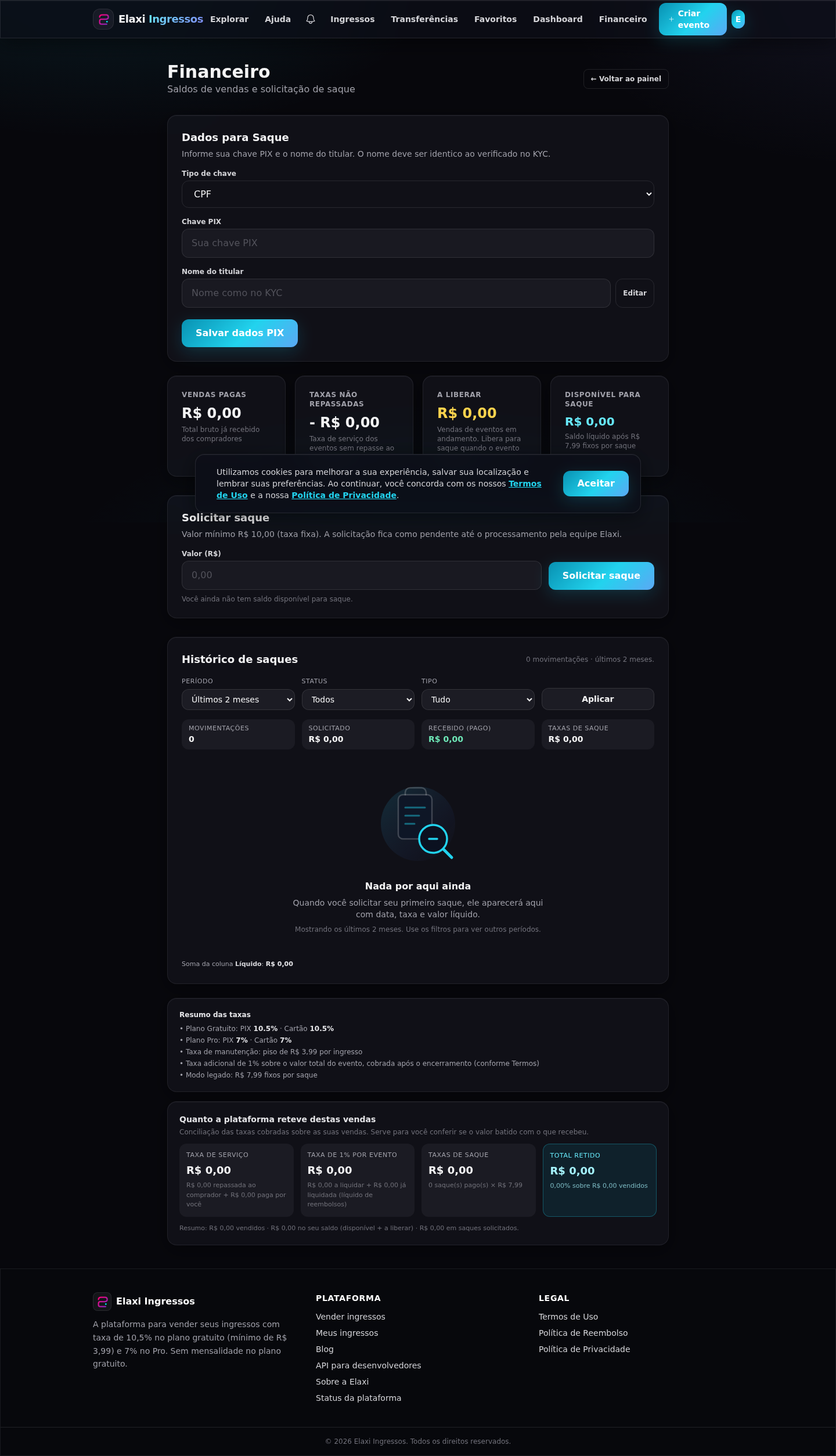Open Política de Privacidade in footer Legal
The height and width of the screenshot is (1456, 836).
coord(585,1349)
